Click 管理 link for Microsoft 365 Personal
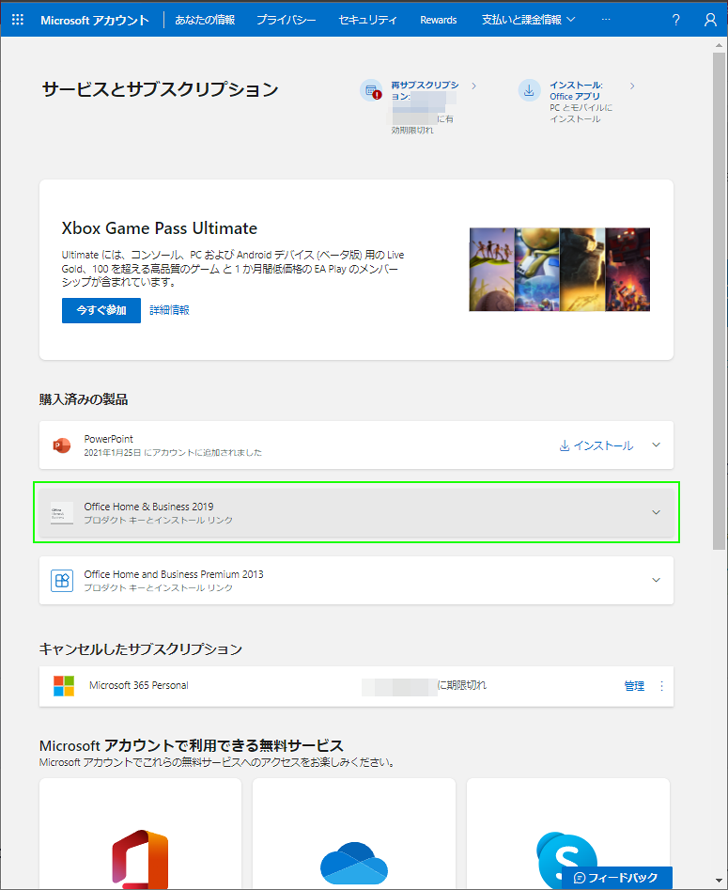 click(x=634, y=686)
